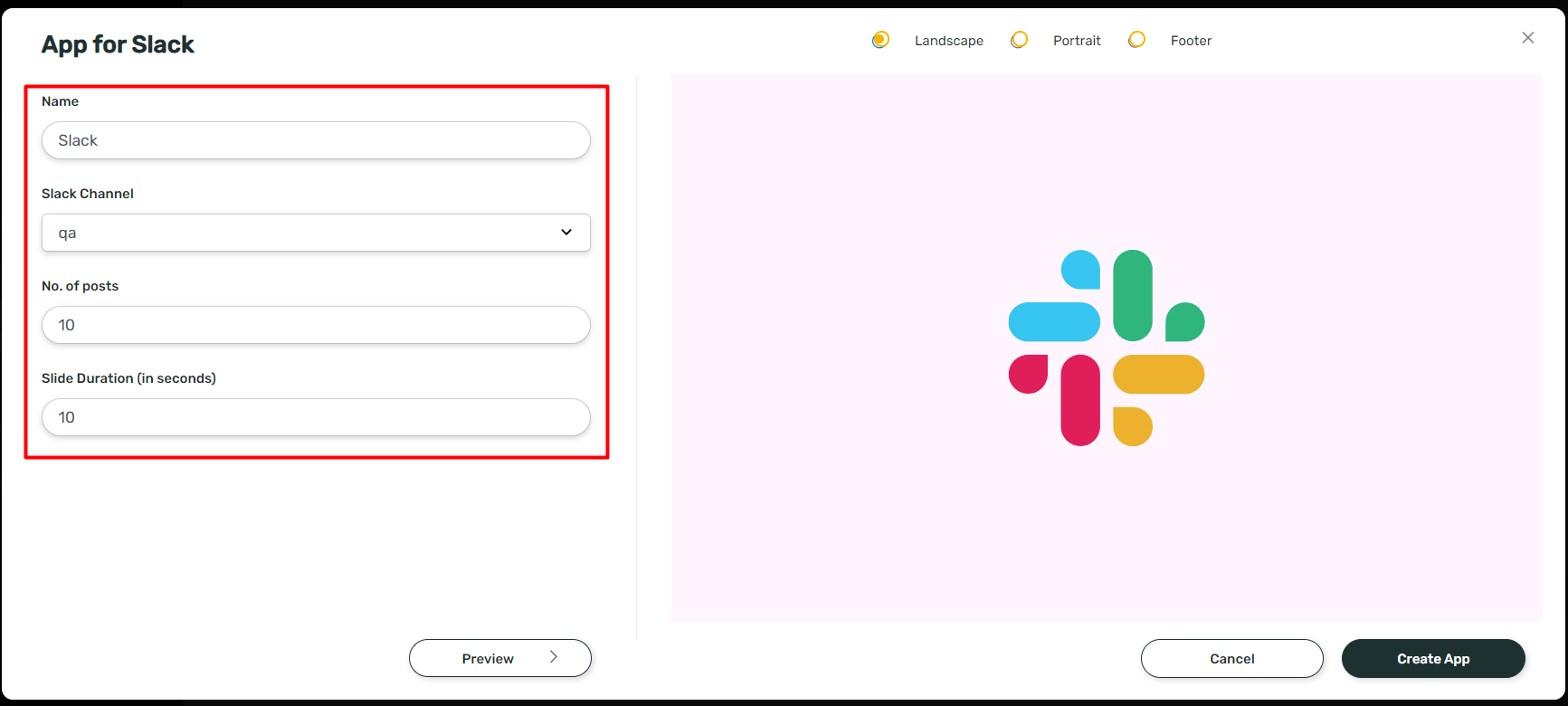Click the Slide Duration field
The width and height of the screenshot is (1568, 706).
[x=316, y=417]
